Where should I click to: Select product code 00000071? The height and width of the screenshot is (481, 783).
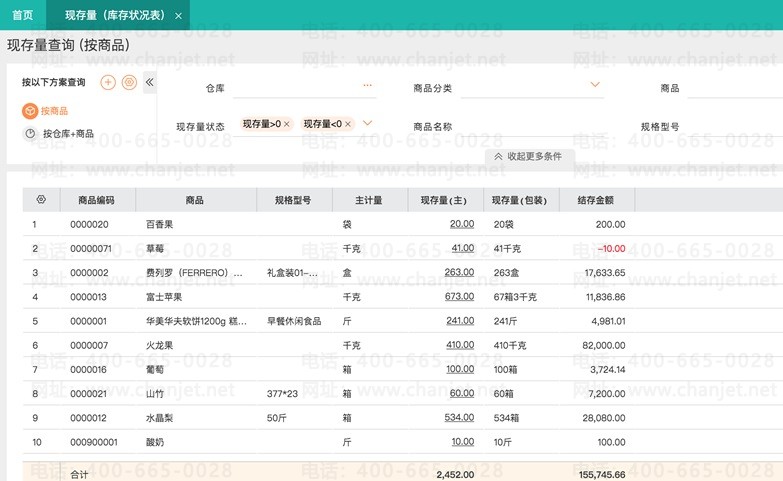[91, 248]
